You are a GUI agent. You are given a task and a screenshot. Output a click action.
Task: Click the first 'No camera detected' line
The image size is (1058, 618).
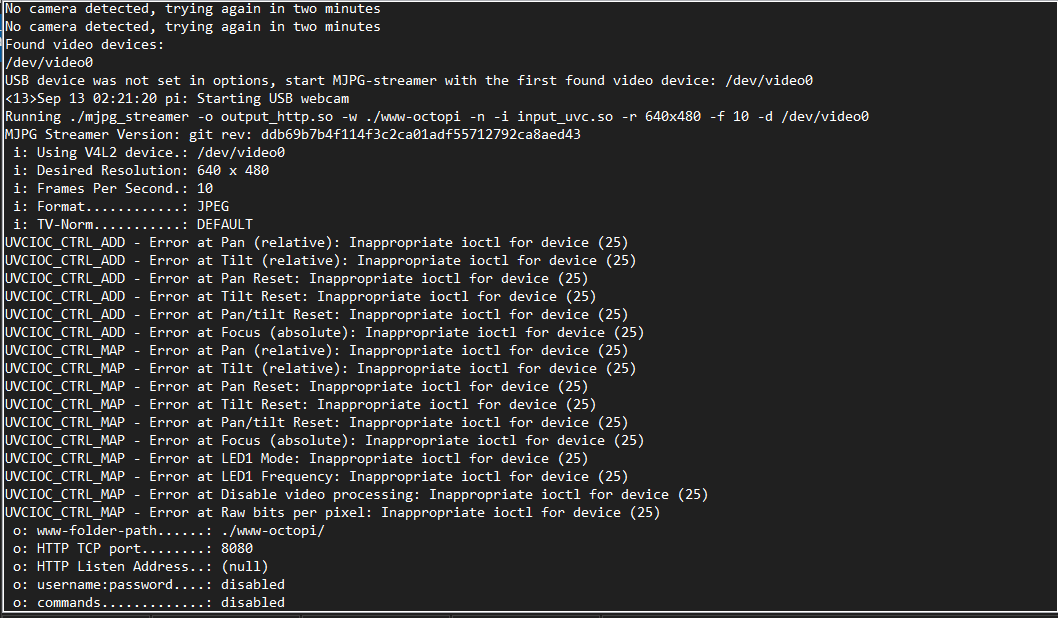192,9
